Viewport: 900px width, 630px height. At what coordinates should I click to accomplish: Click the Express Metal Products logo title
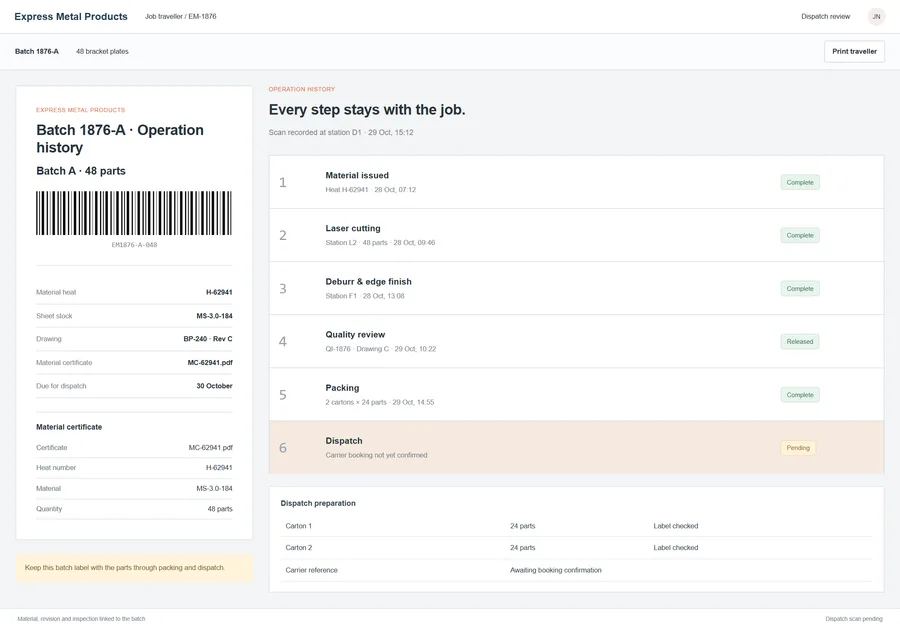71,17
